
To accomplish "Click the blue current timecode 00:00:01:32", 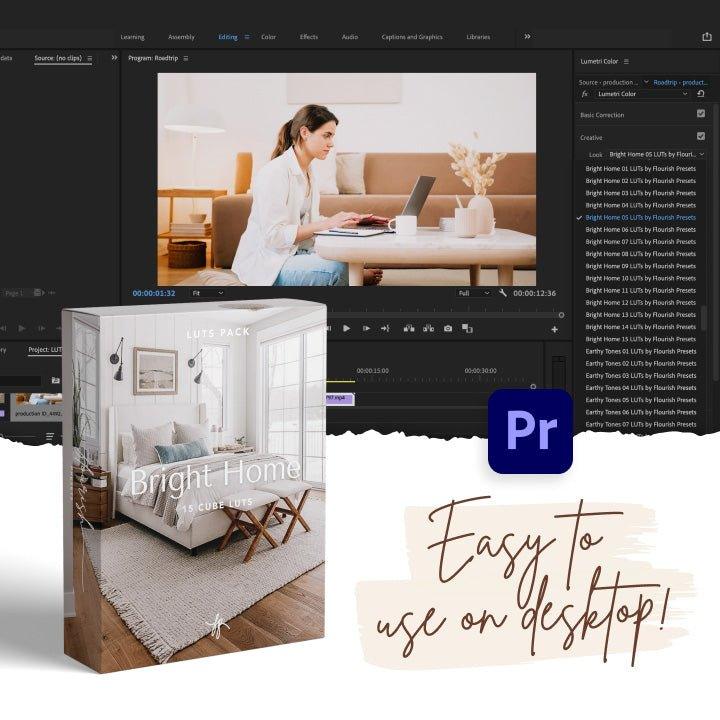I will 154,293.
